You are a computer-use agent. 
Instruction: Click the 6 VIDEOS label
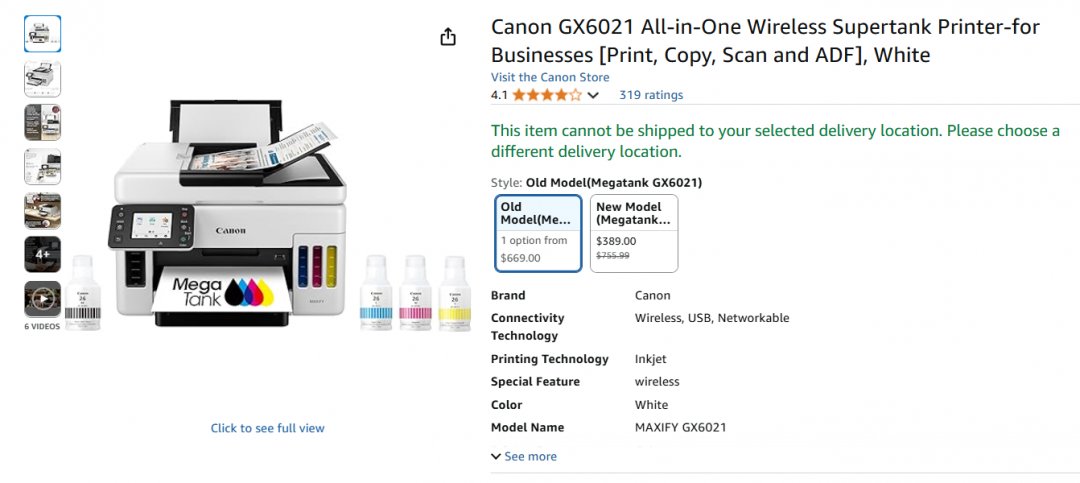42,327
